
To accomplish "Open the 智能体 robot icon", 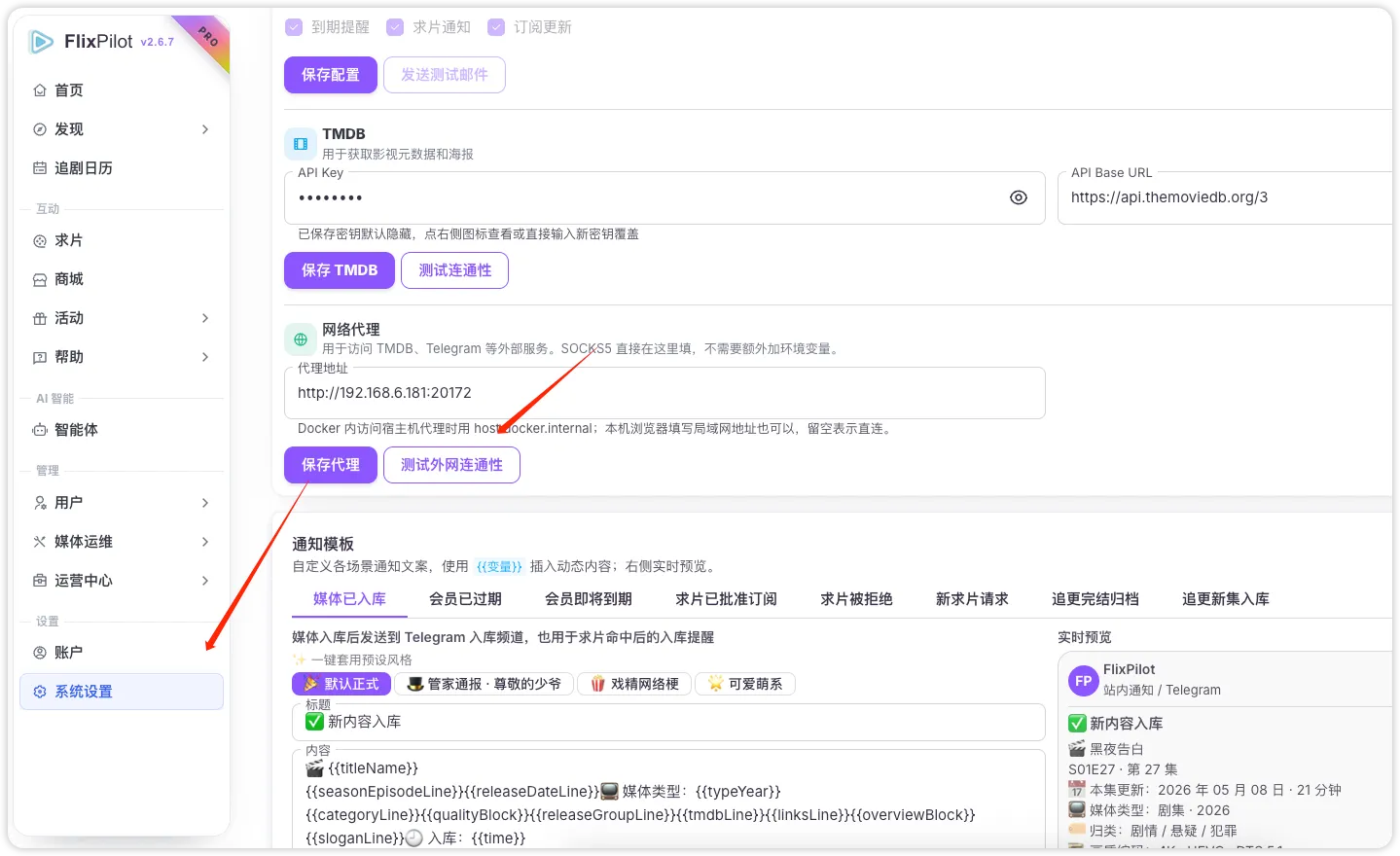I will point(40,430).
